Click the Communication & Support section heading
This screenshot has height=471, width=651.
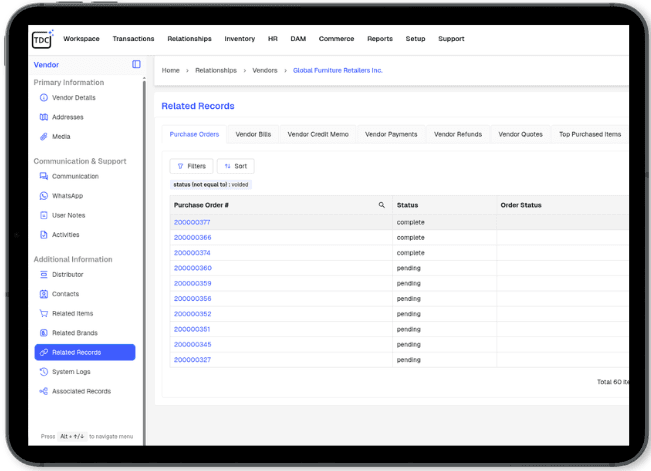(x=80, y=161)
